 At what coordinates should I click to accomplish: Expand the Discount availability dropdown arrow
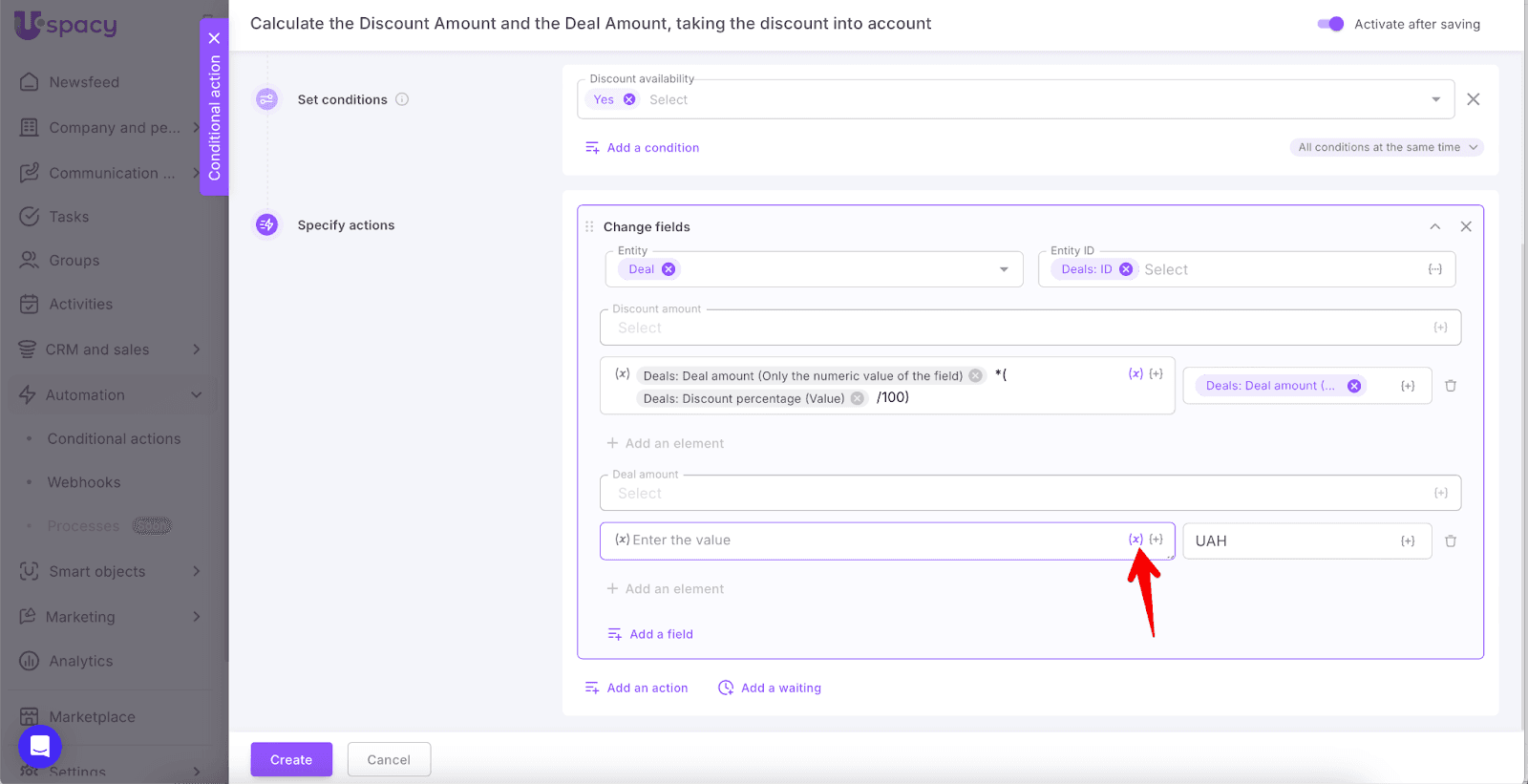pyautogui.click(x=1435, y=99)
